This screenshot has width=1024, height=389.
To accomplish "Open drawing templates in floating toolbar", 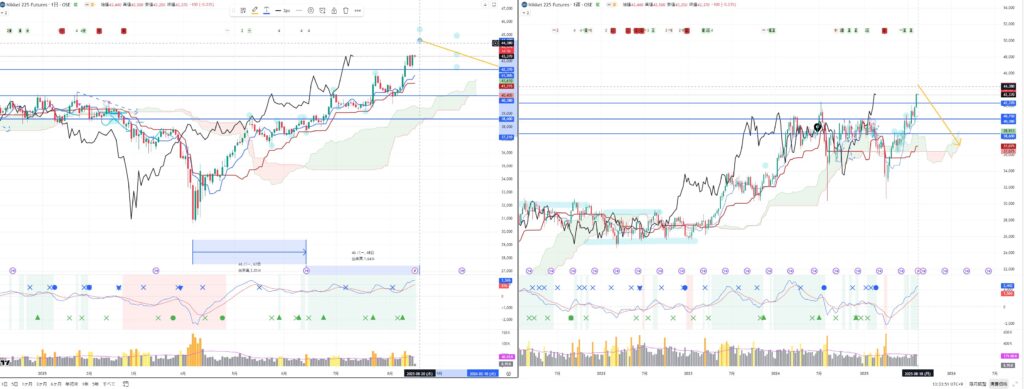I will click(243, 10).
